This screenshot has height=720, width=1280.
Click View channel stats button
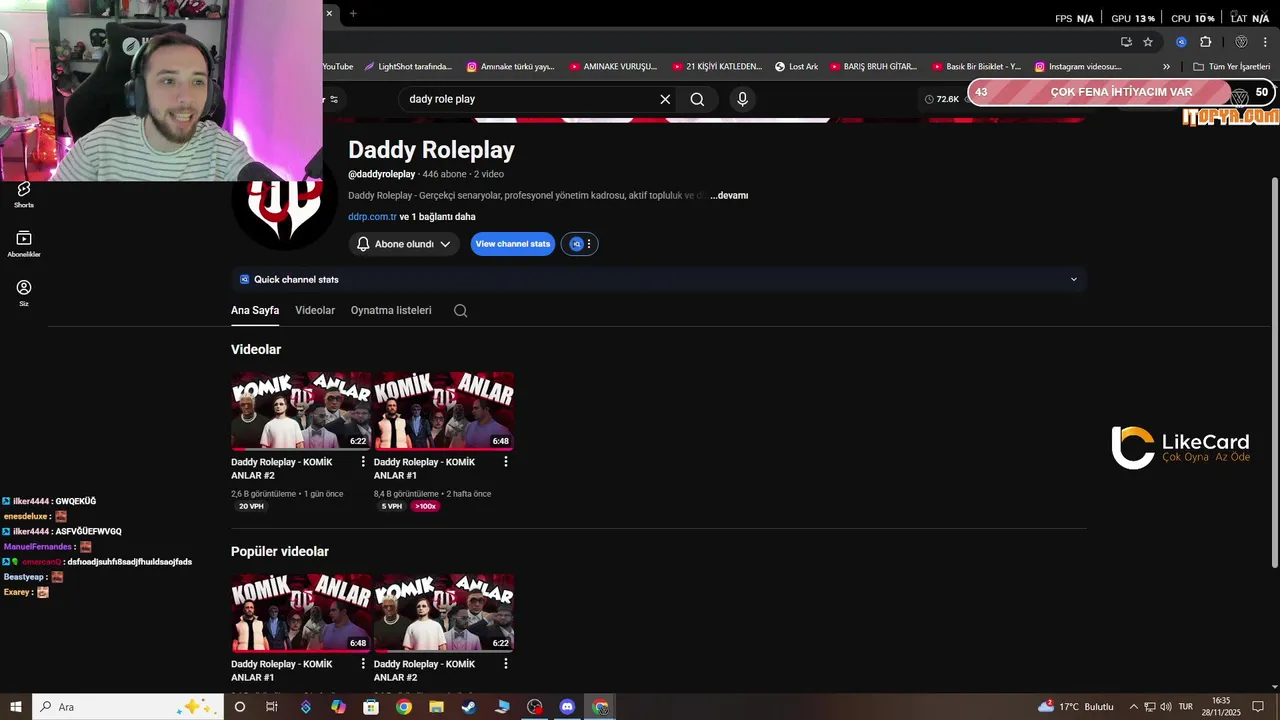[513, 244]
